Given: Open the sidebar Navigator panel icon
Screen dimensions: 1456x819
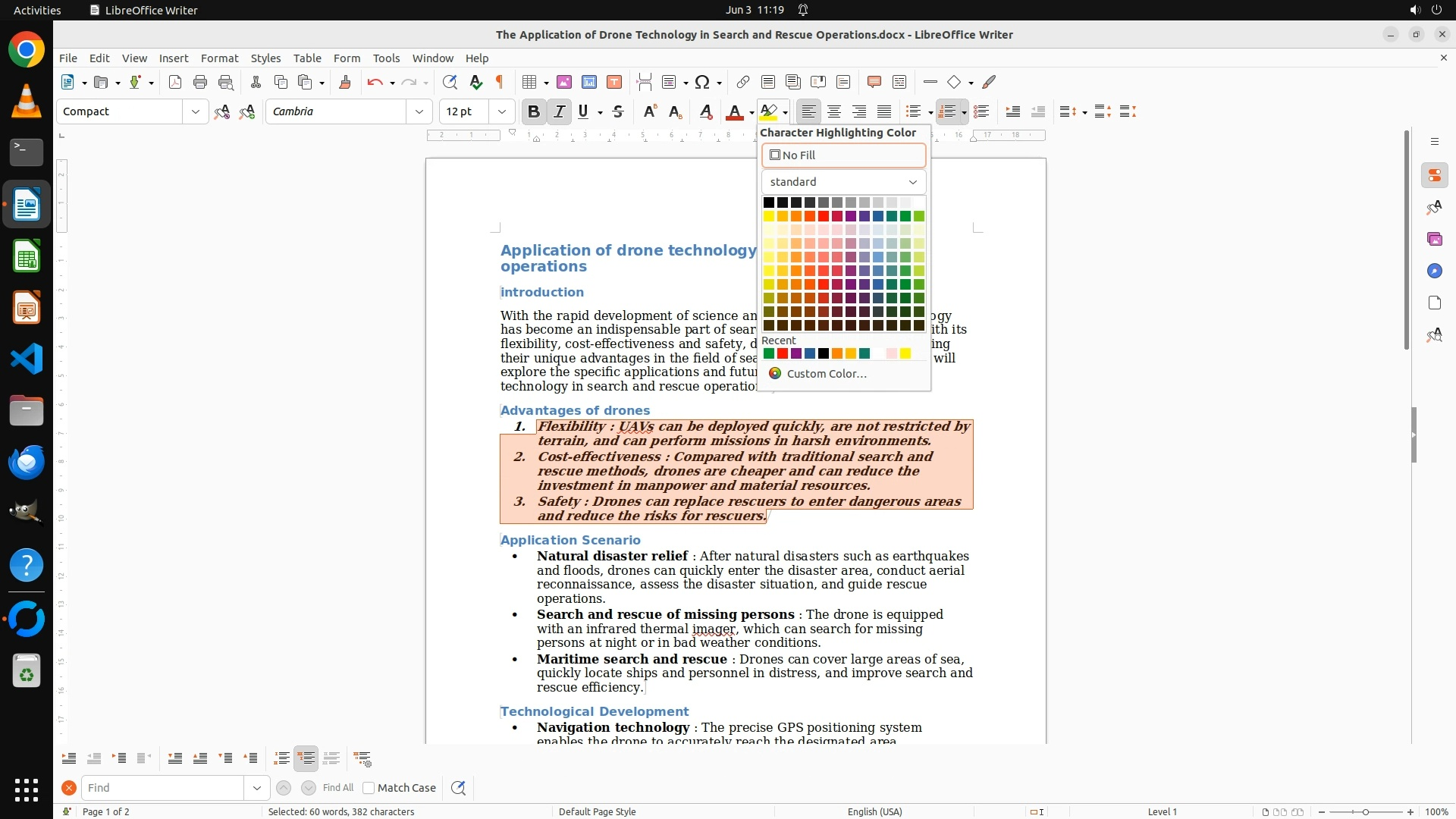Looking at the screenshot, I should click(1434, 271).
